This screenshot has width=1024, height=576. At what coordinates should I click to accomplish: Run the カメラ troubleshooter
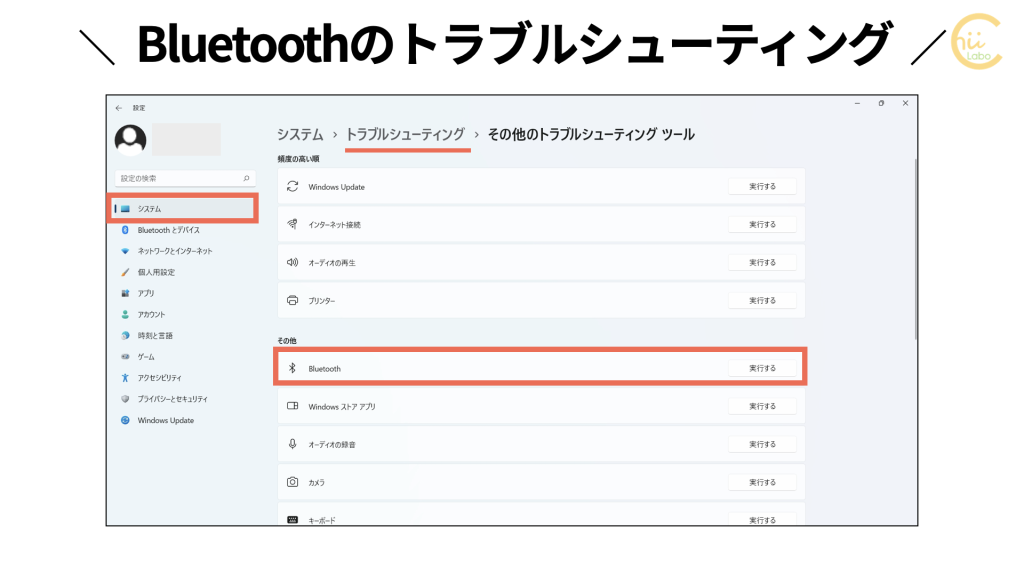[762, 482]
